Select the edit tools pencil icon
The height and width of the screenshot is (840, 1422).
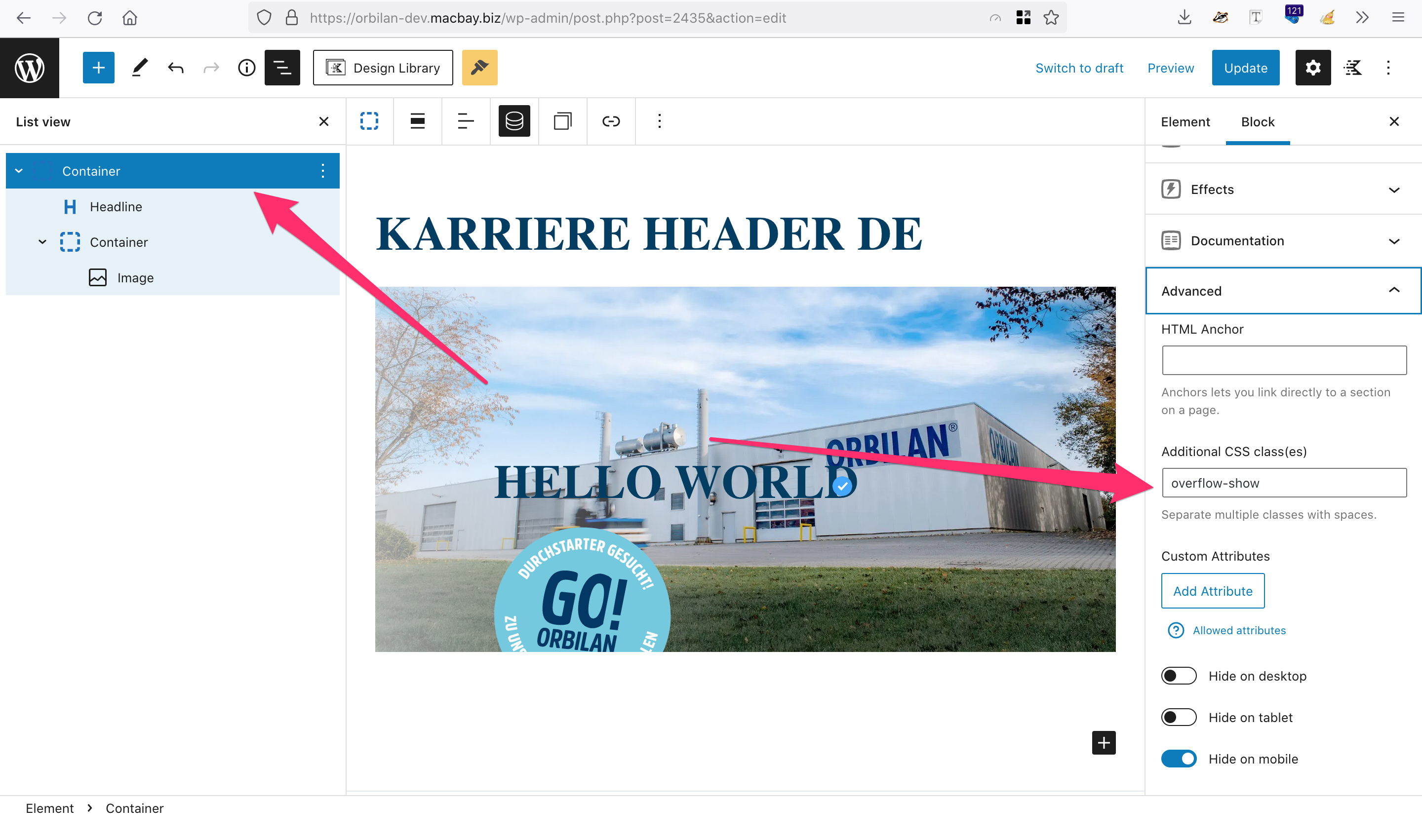point(139,68)
